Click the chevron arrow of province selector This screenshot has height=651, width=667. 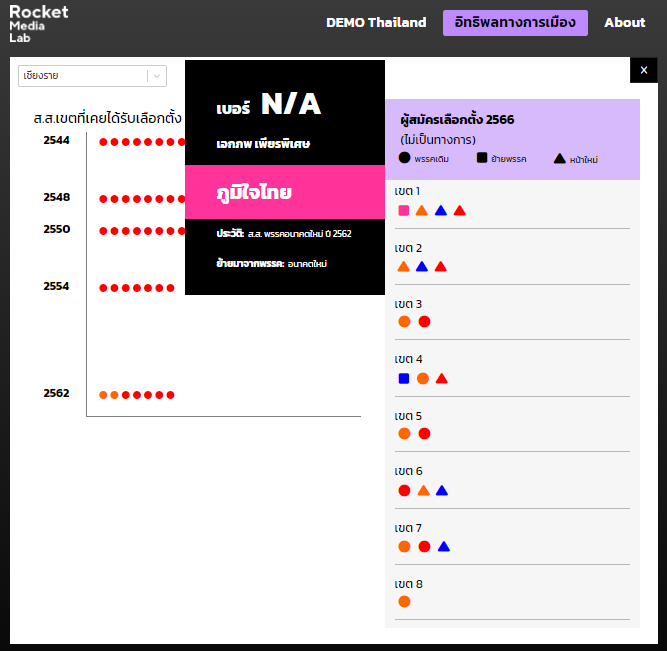[x=157, y=76]
